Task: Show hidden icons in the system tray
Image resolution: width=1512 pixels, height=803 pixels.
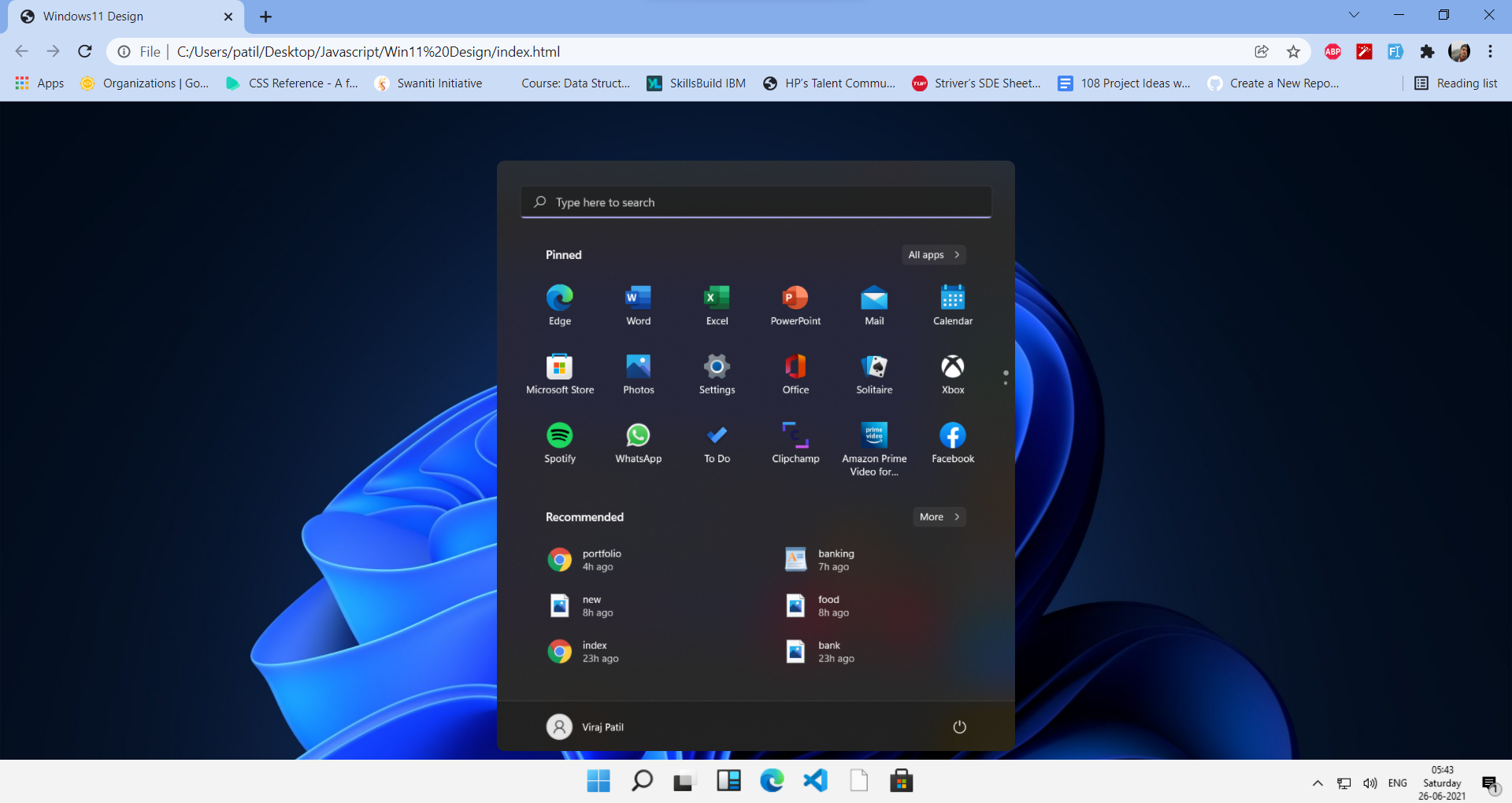Action: click(x=1316, y=783)
